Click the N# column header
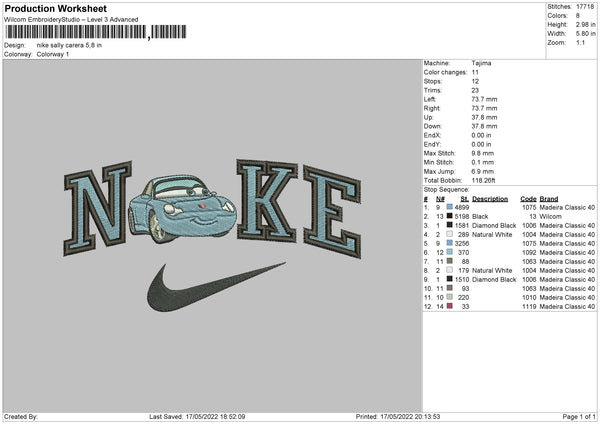 [440, 199]
